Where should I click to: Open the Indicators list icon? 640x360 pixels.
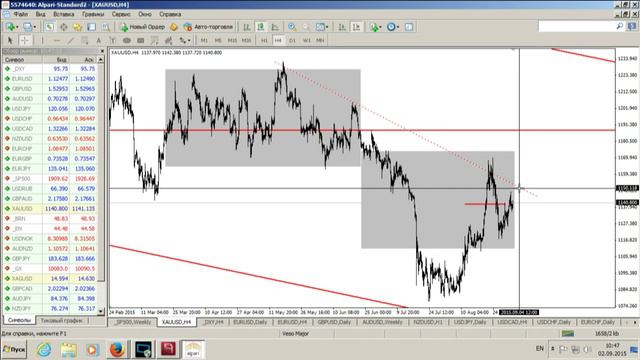click(x=374, y=27)
